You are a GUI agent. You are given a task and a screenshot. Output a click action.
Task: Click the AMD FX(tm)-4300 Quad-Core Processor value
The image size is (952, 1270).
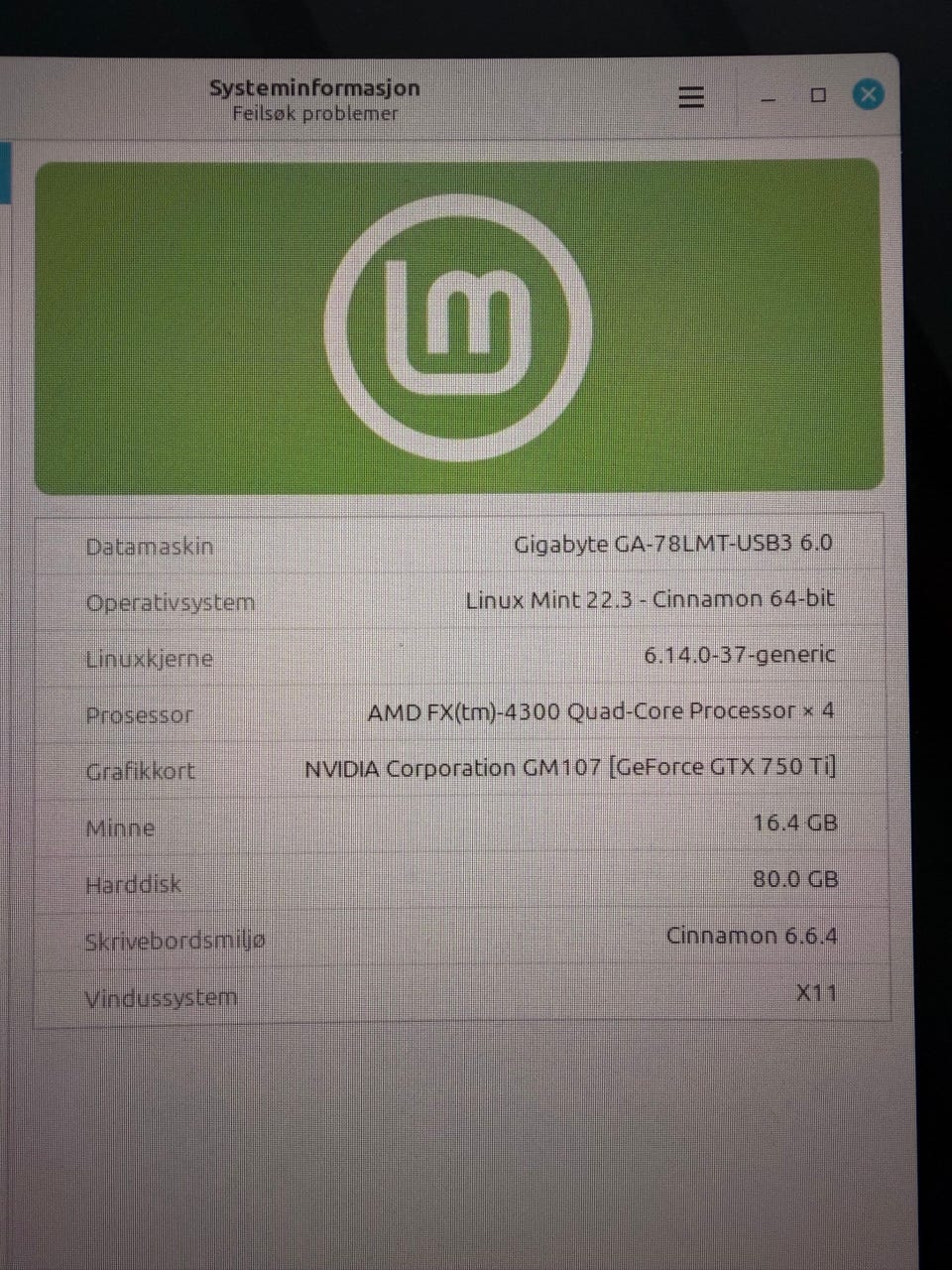click(x=601, y=711)
